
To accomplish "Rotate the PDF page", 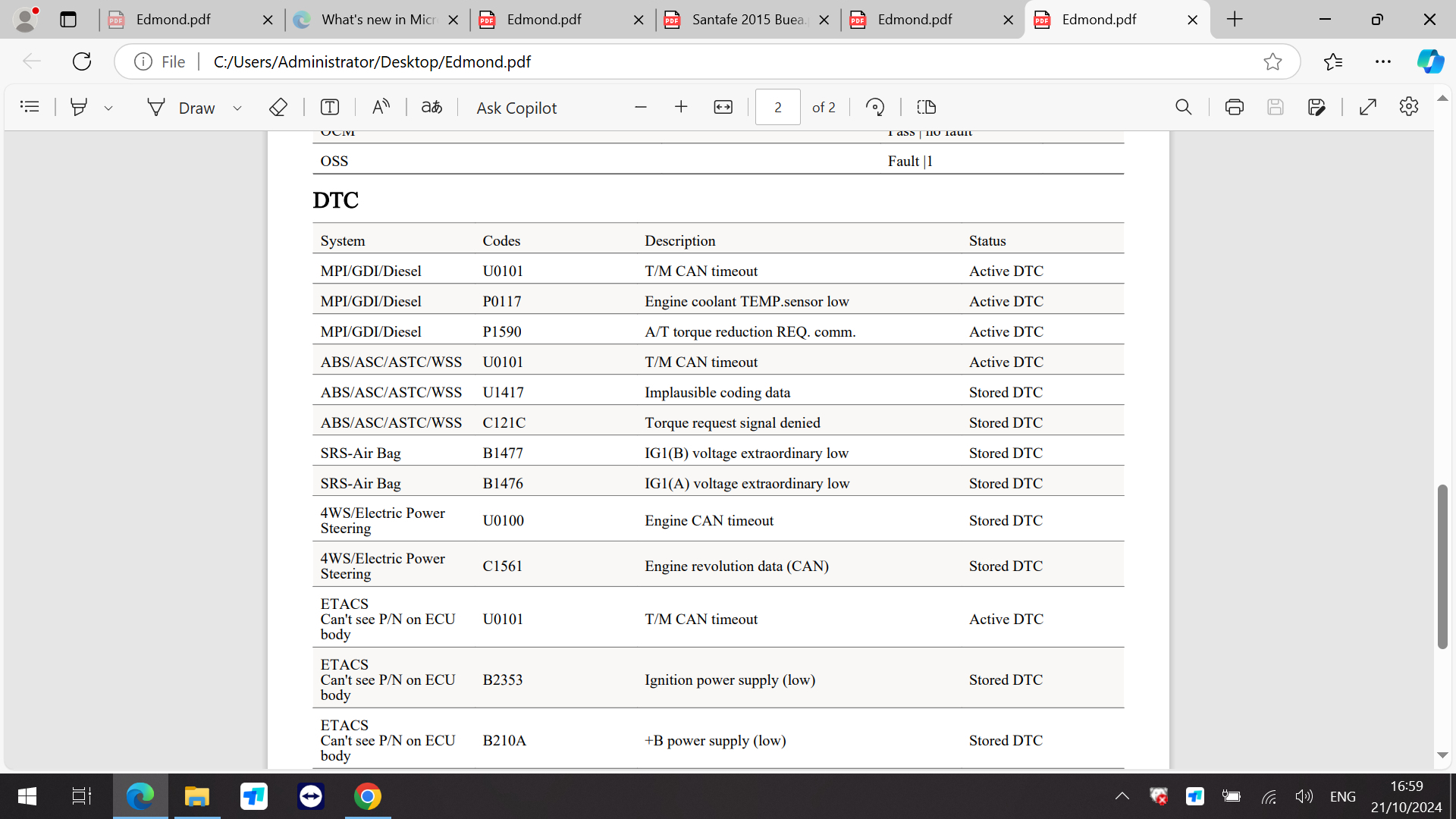I will (x=875, y=107).
